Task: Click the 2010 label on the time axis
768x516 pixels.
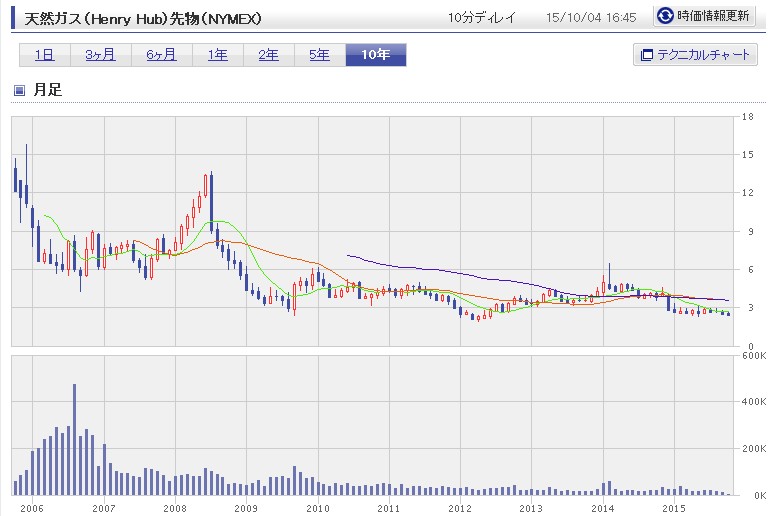Action: [x=317, y=507]
